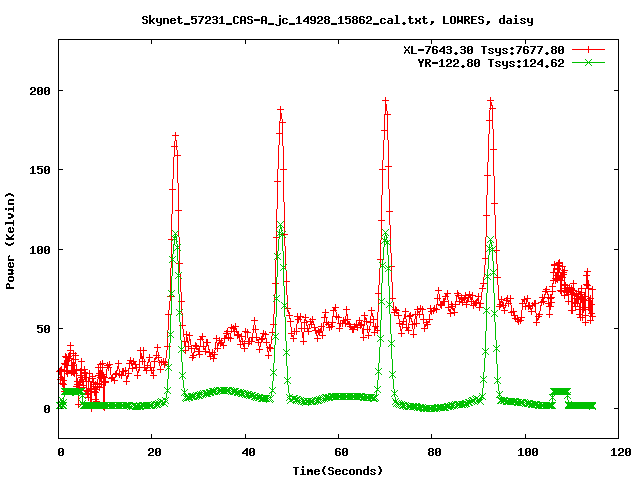Click the top of the fourth red peak near 92 seconds
Viewport: 640px width, 480px height.
coord(491,100)
